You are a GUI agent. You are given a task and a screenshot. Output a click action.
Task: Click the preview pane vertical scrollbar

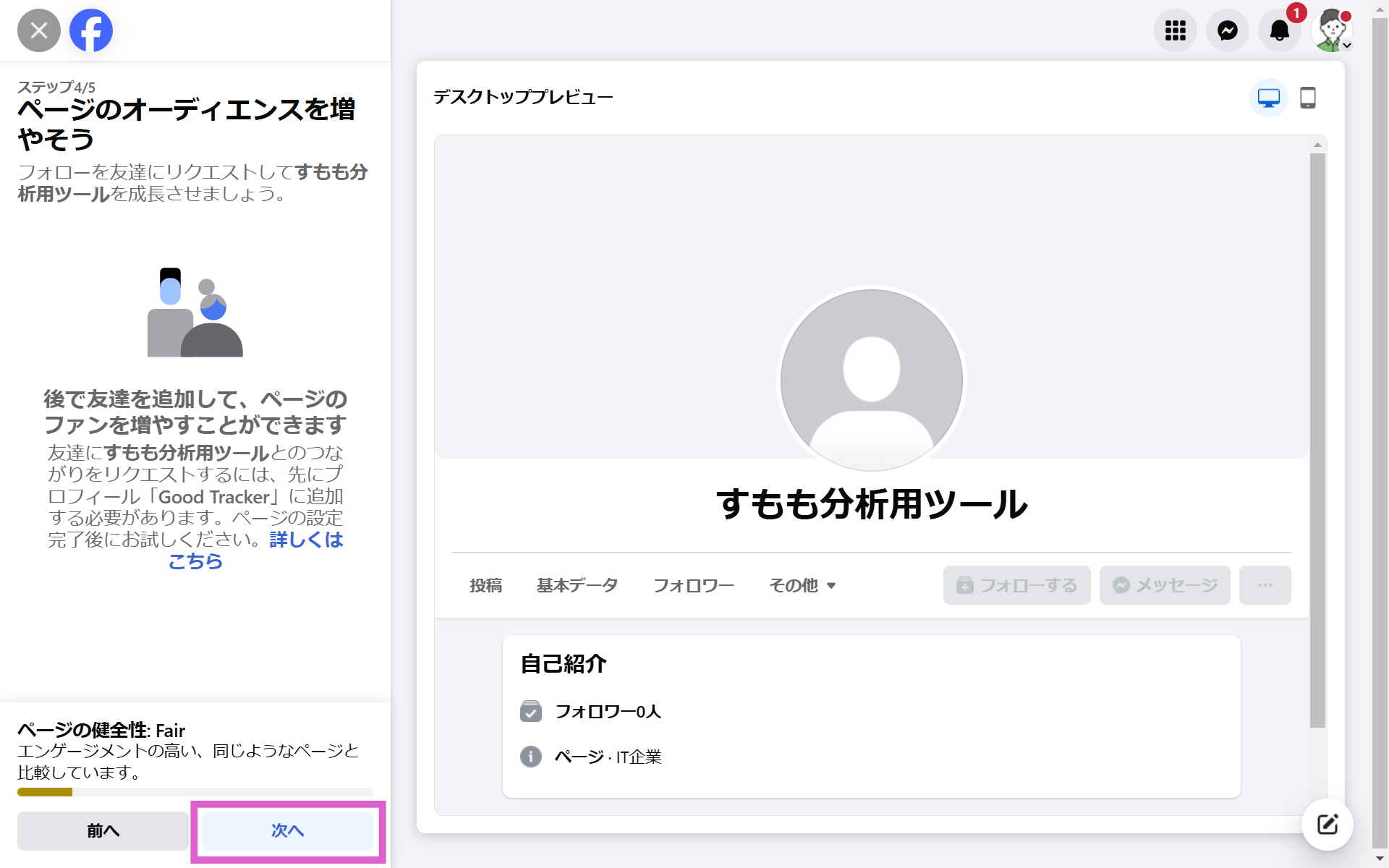1317,434
